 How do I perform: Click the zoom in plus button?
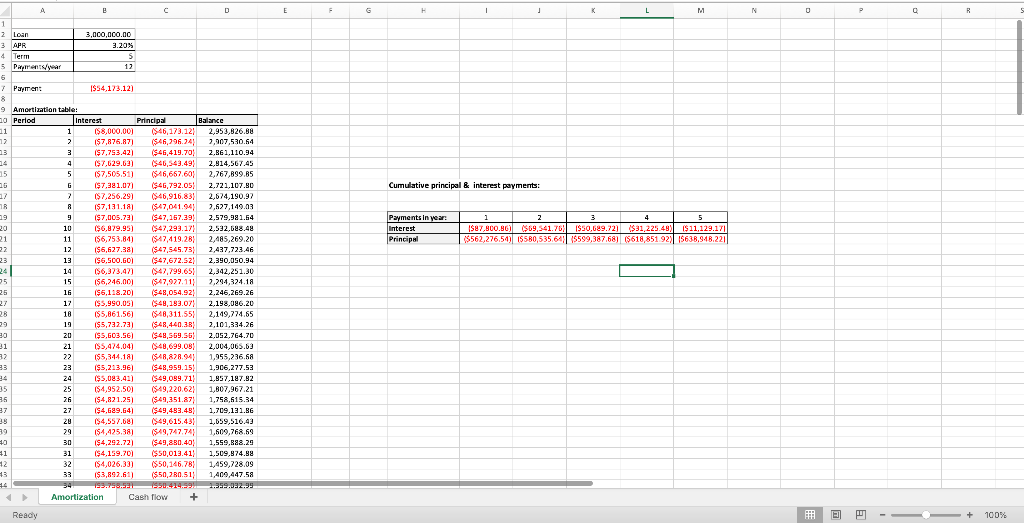coord(969,515)
